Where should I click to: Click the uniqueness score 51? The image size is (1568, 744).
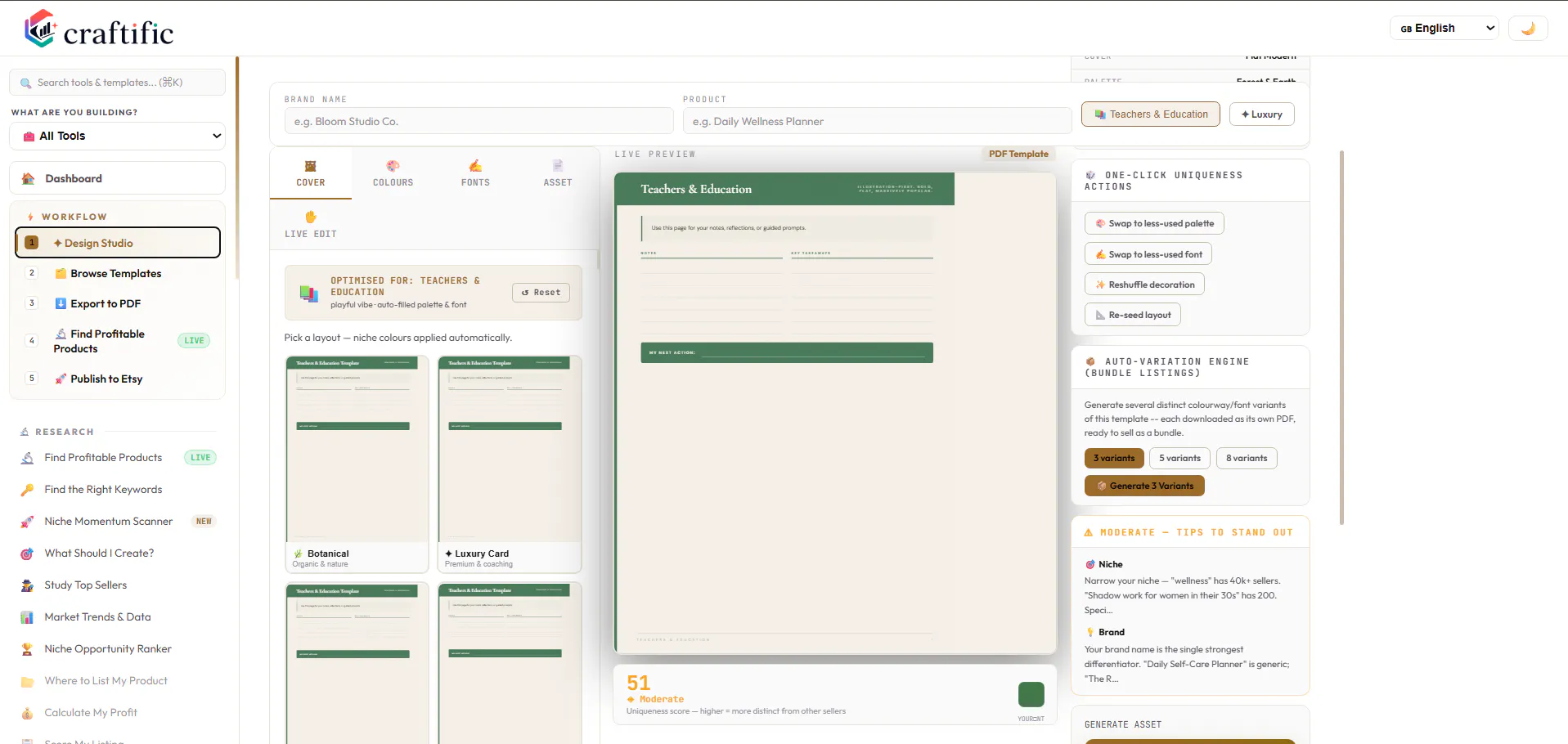coord(639,683)
